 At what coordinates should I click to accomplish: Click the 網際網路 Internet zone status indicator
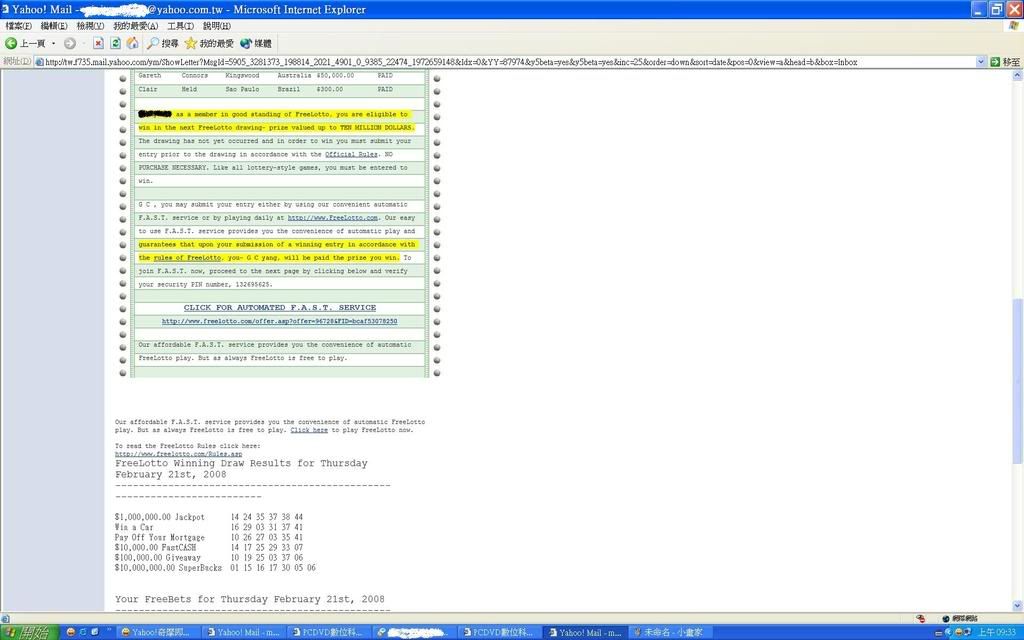click(x=959, y=618)
